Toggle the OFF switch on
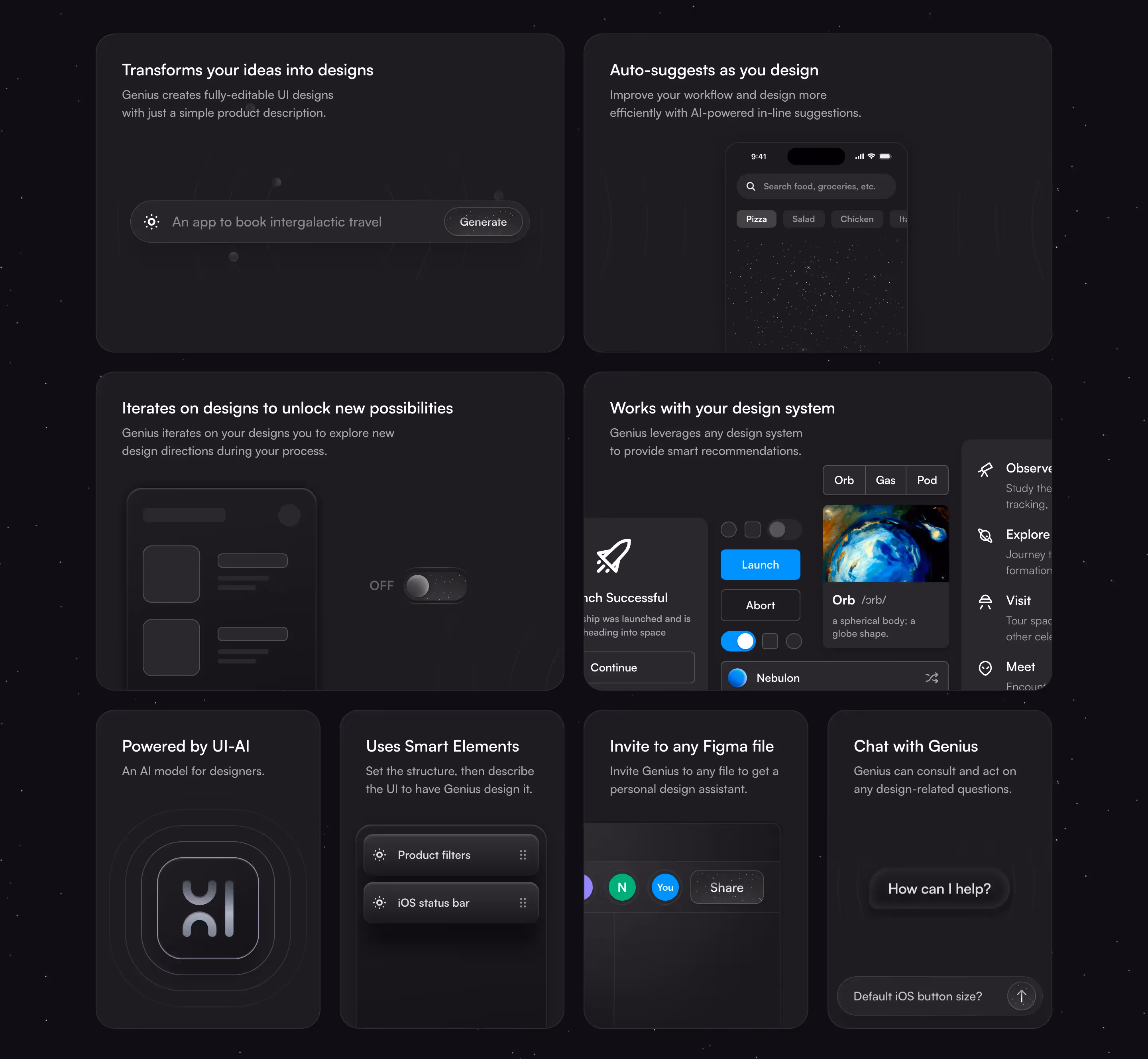Image resolution: width=1148 pixels, height=1059 pixels. (x=435, y=586)
